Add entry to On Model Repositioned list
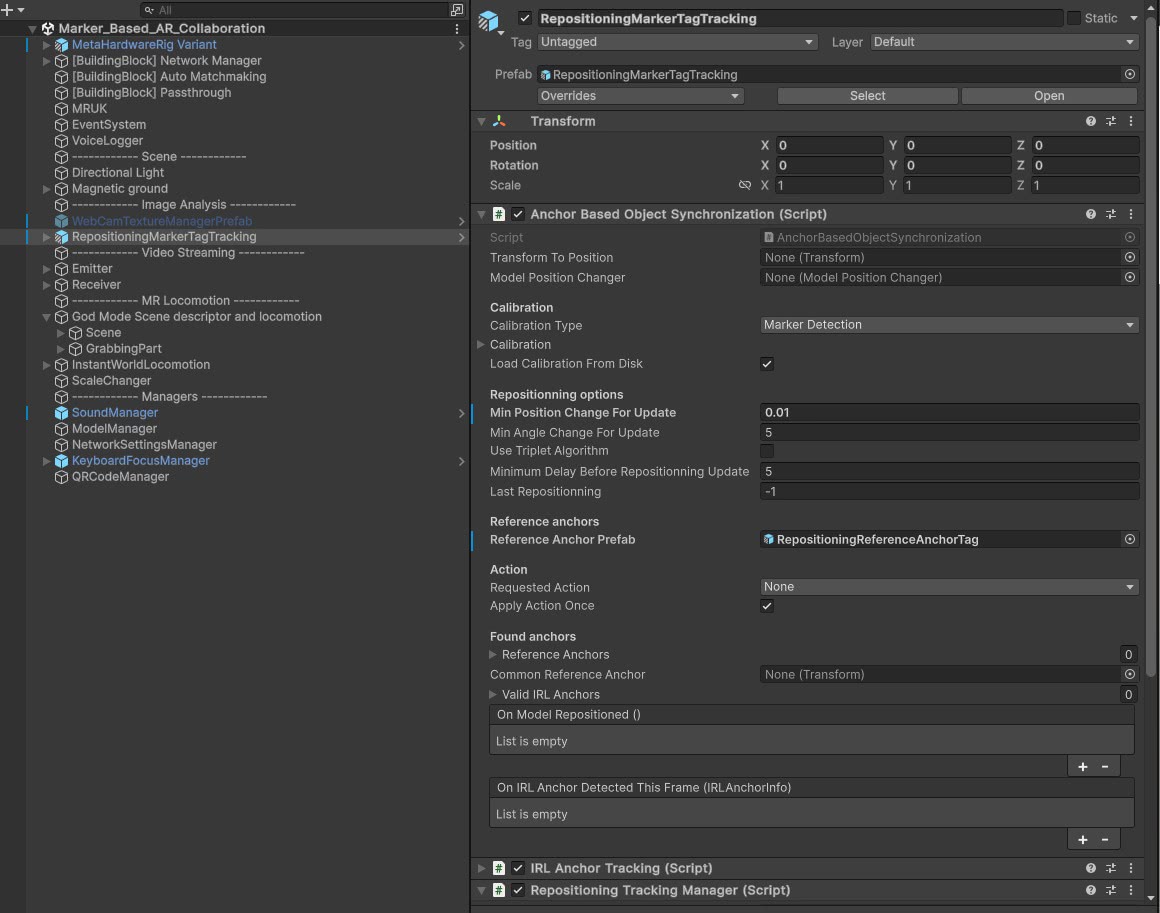This screenshot has height=913, width=1160. [1083, 766]
